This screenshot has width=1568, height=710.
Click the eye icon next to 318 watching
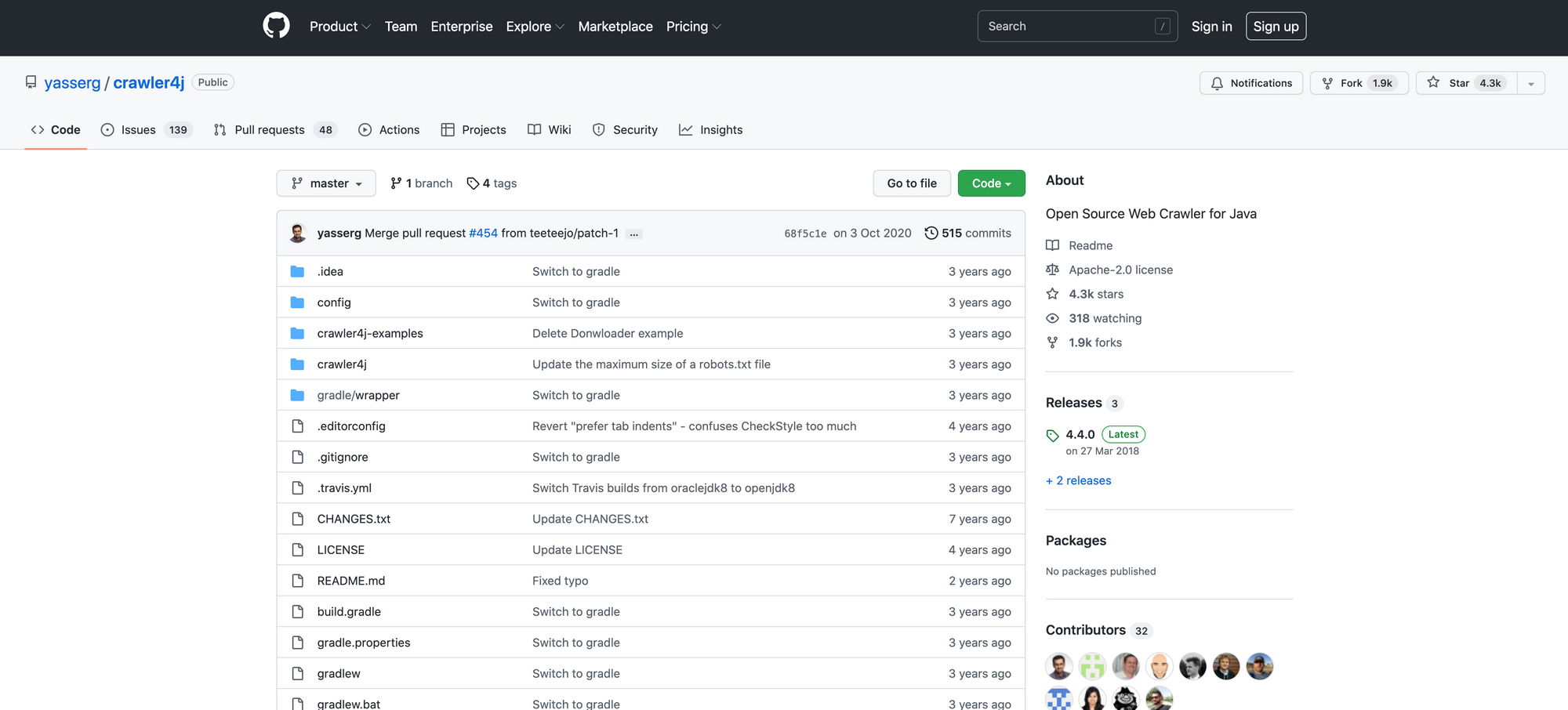click(x=1052, y=318)
